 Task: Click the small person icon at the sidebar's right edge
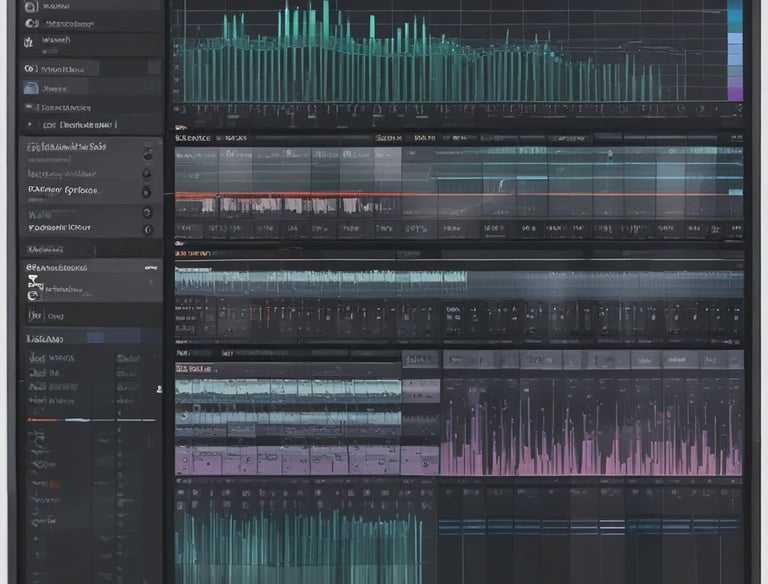coord(159,389)
